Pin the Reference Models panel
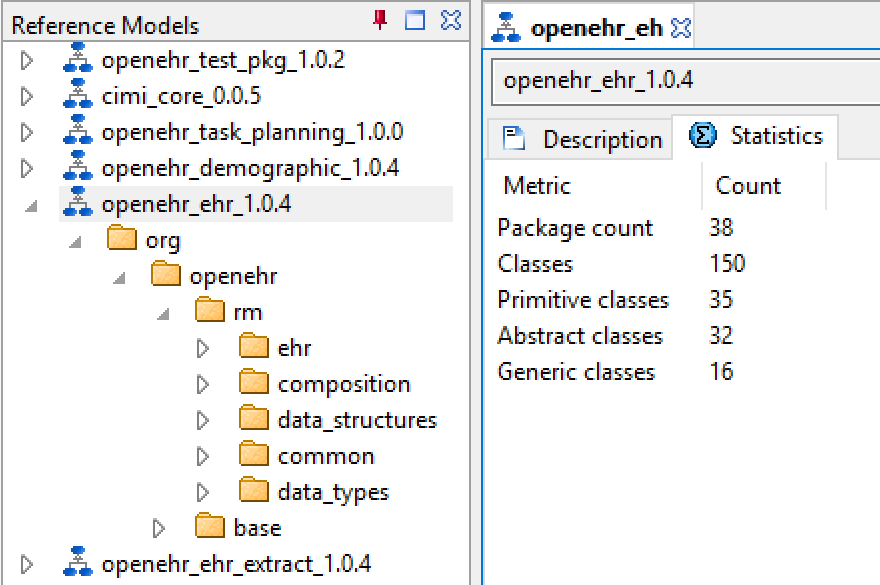The width and height of the screenshot is (880, 585). [x=380, y=20]
